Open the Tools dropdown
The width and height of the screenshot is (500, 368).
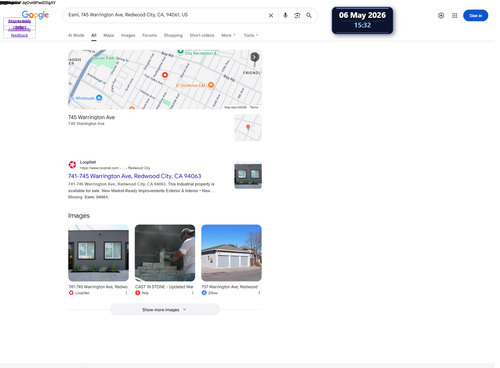tap(251, 35)
